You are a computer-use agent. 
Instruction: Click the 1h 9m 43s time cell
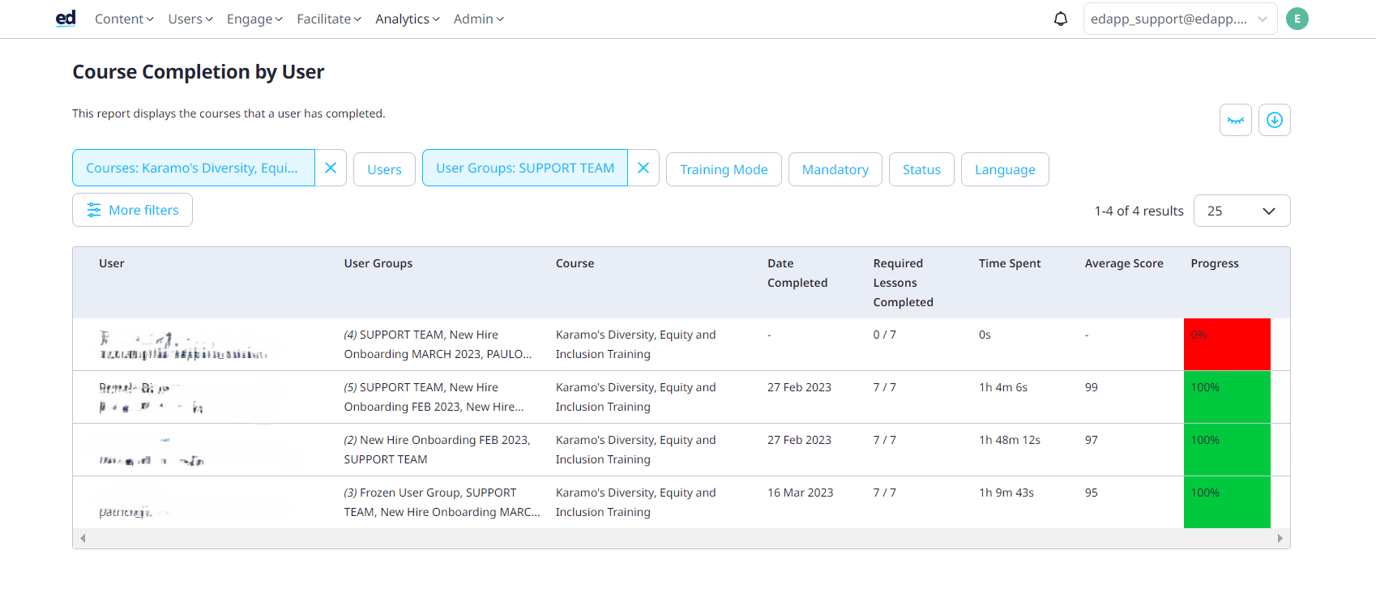click(1006, 493)
